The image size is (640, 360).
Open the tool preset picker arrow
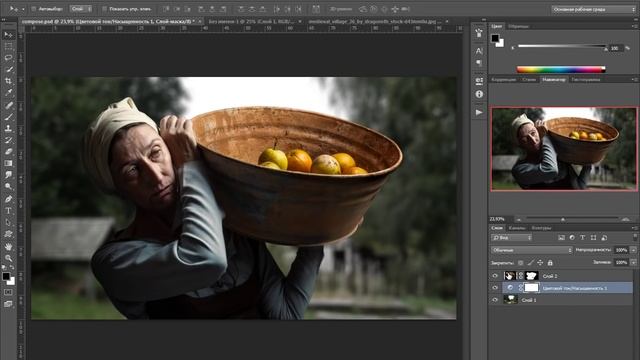(23, 9)
